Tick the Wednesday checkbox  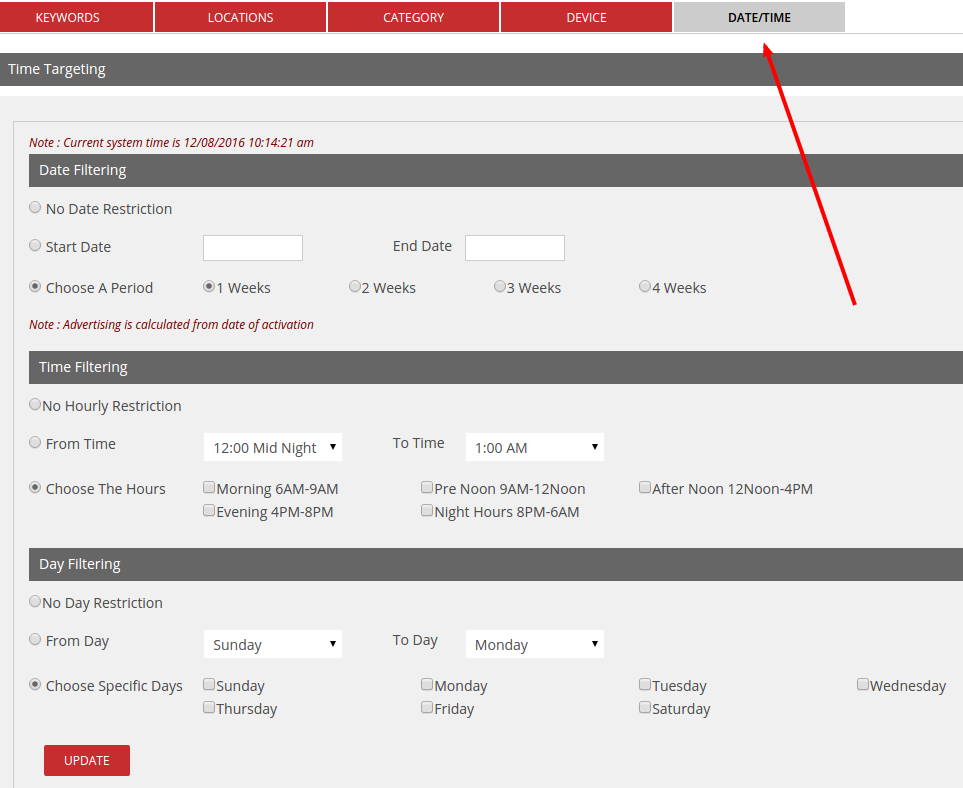(x=863, y=685)
